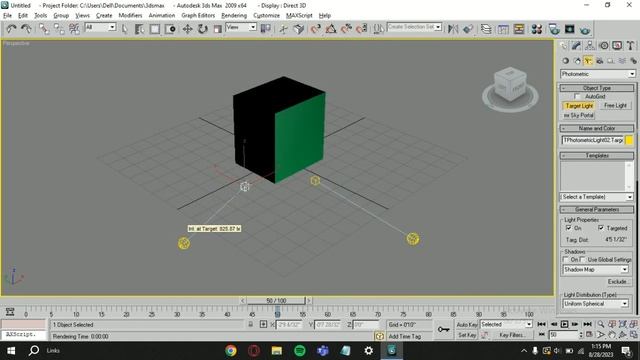The height and width of the screenshot is (360, 640).
Task: Toggle the selection lock icon
Action: [x=251, y=324]
